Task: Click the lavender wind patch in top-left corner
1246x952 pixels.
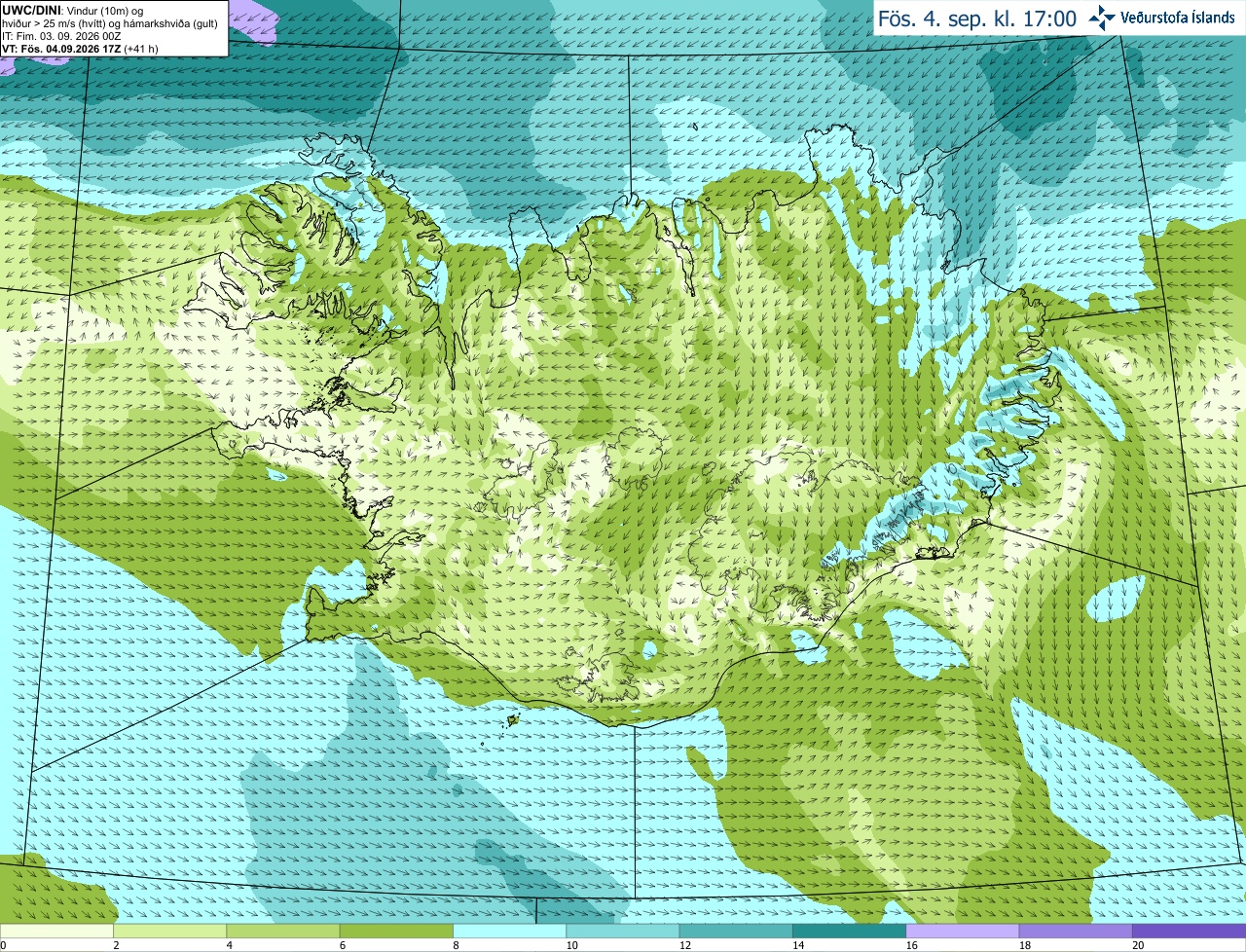Action: click(251, 19)
